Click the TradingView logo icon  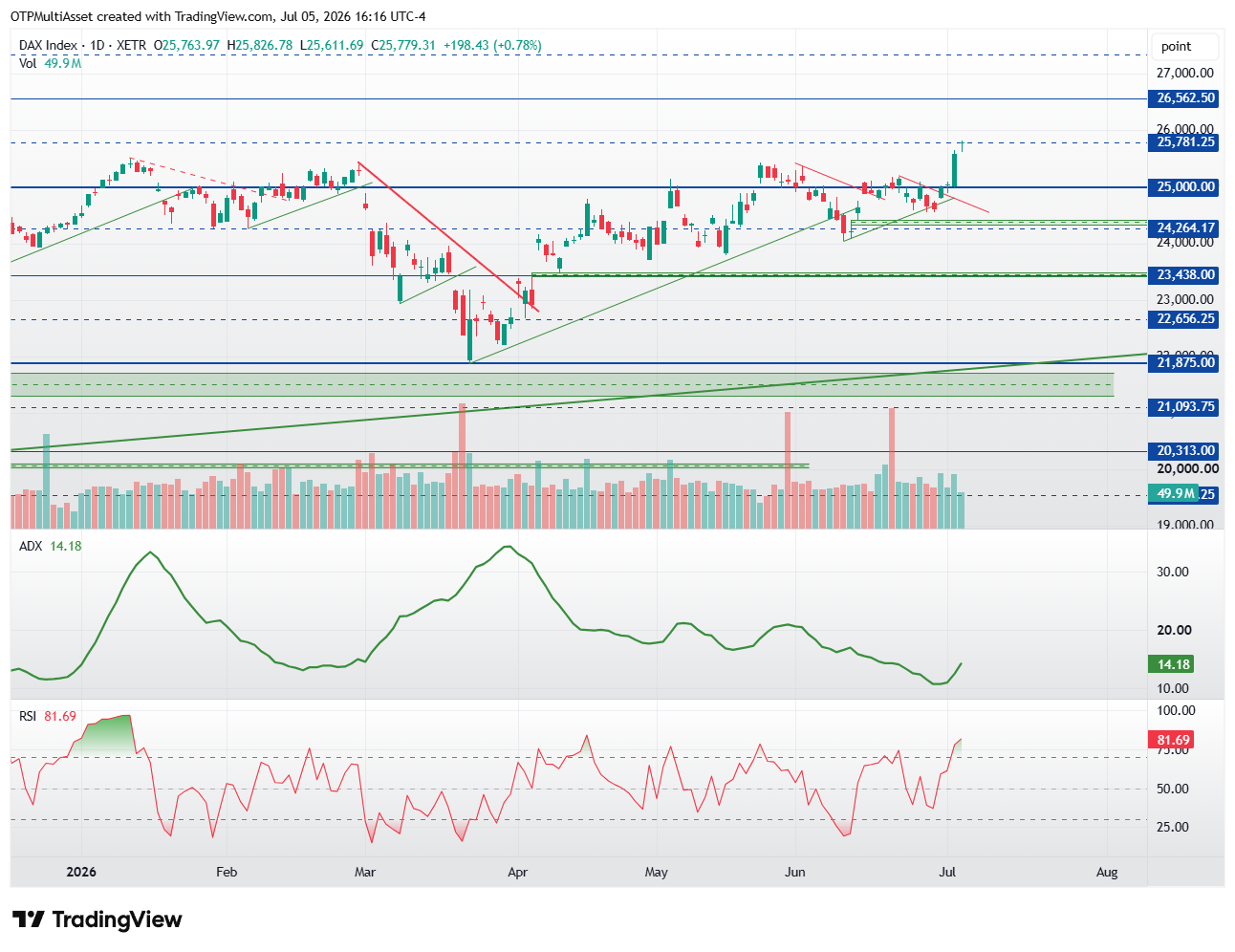29,920
